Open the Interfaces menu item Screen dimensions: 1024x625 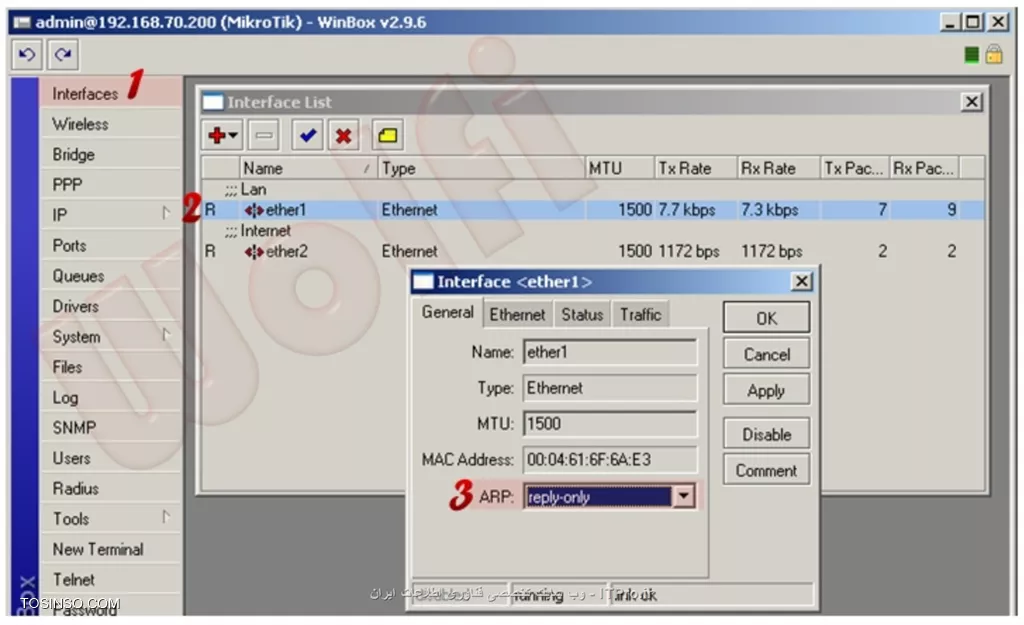[111, 93]
